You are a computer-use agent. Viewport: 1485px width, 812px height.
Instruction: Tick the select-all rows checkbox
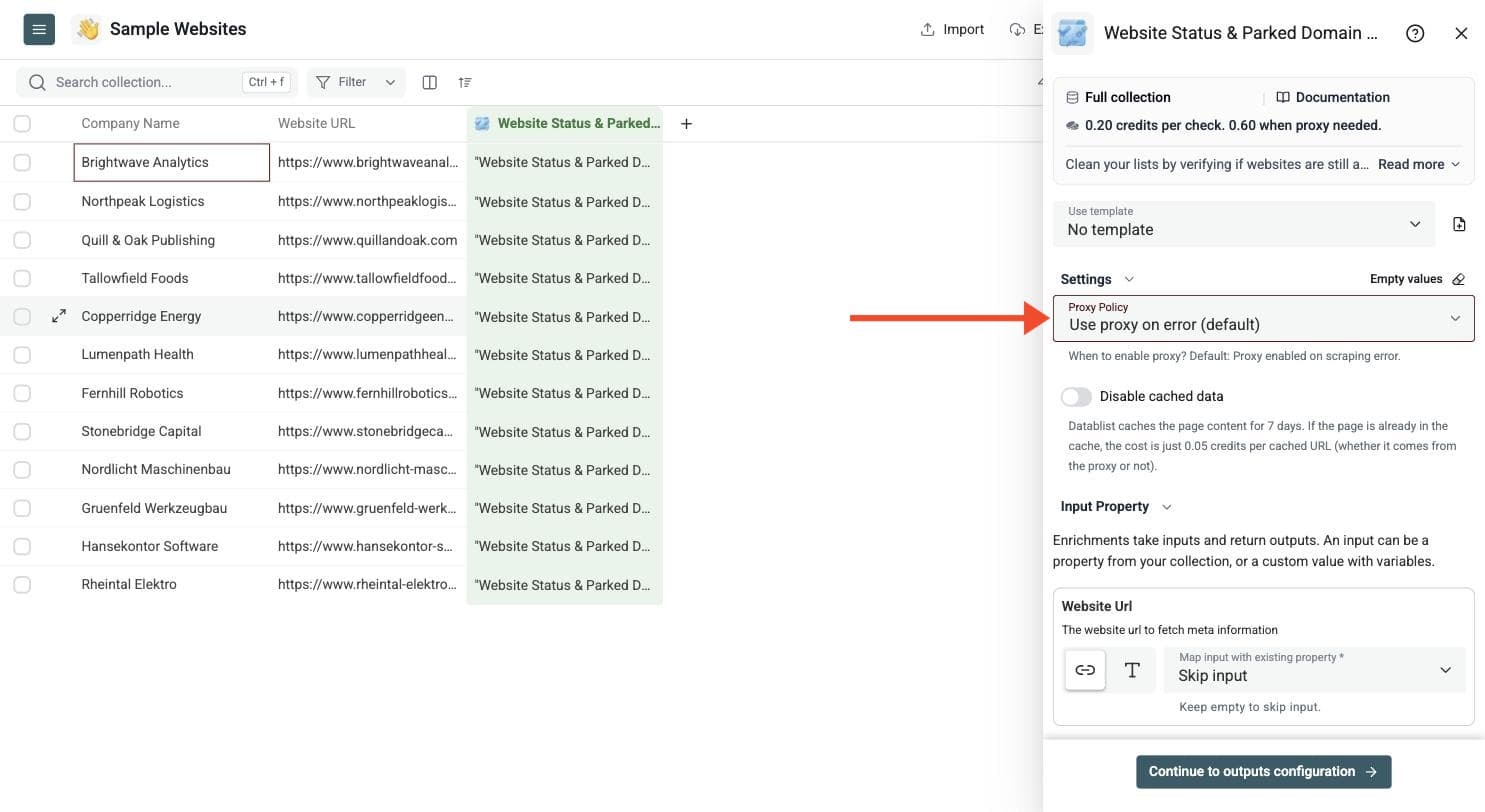22,124
